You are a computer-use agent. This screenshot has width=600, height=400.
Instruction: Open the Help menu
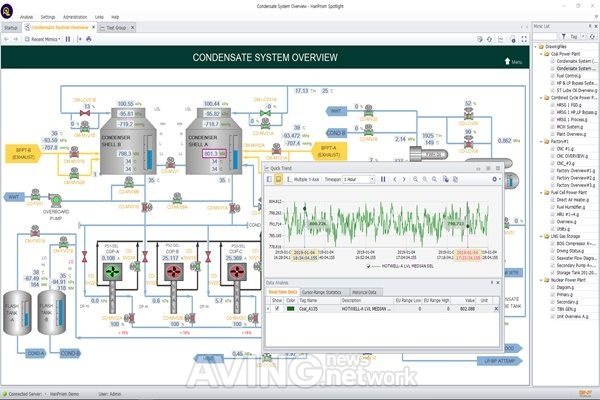[115, 17]
